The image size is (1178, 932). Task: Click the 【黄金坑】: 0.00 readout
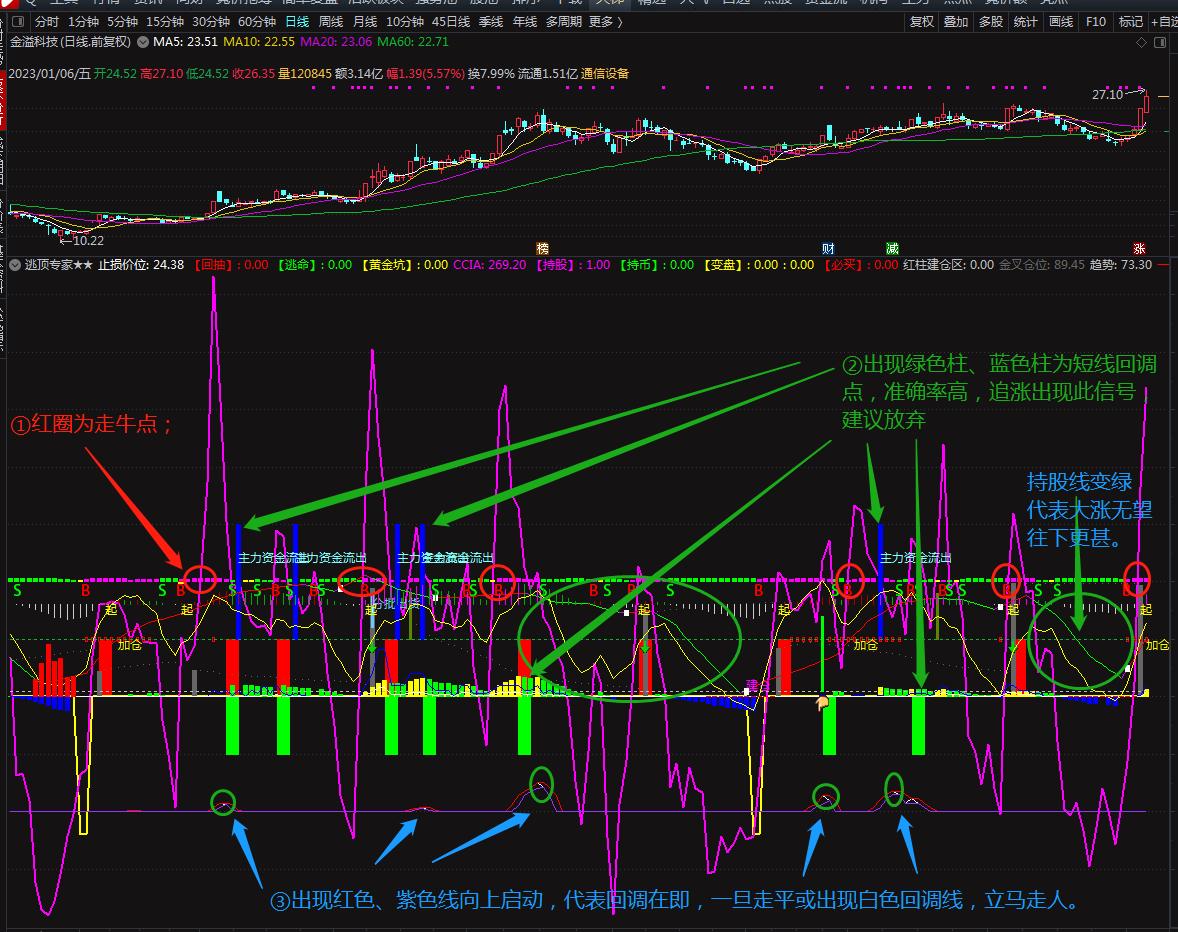coord(404,264)
